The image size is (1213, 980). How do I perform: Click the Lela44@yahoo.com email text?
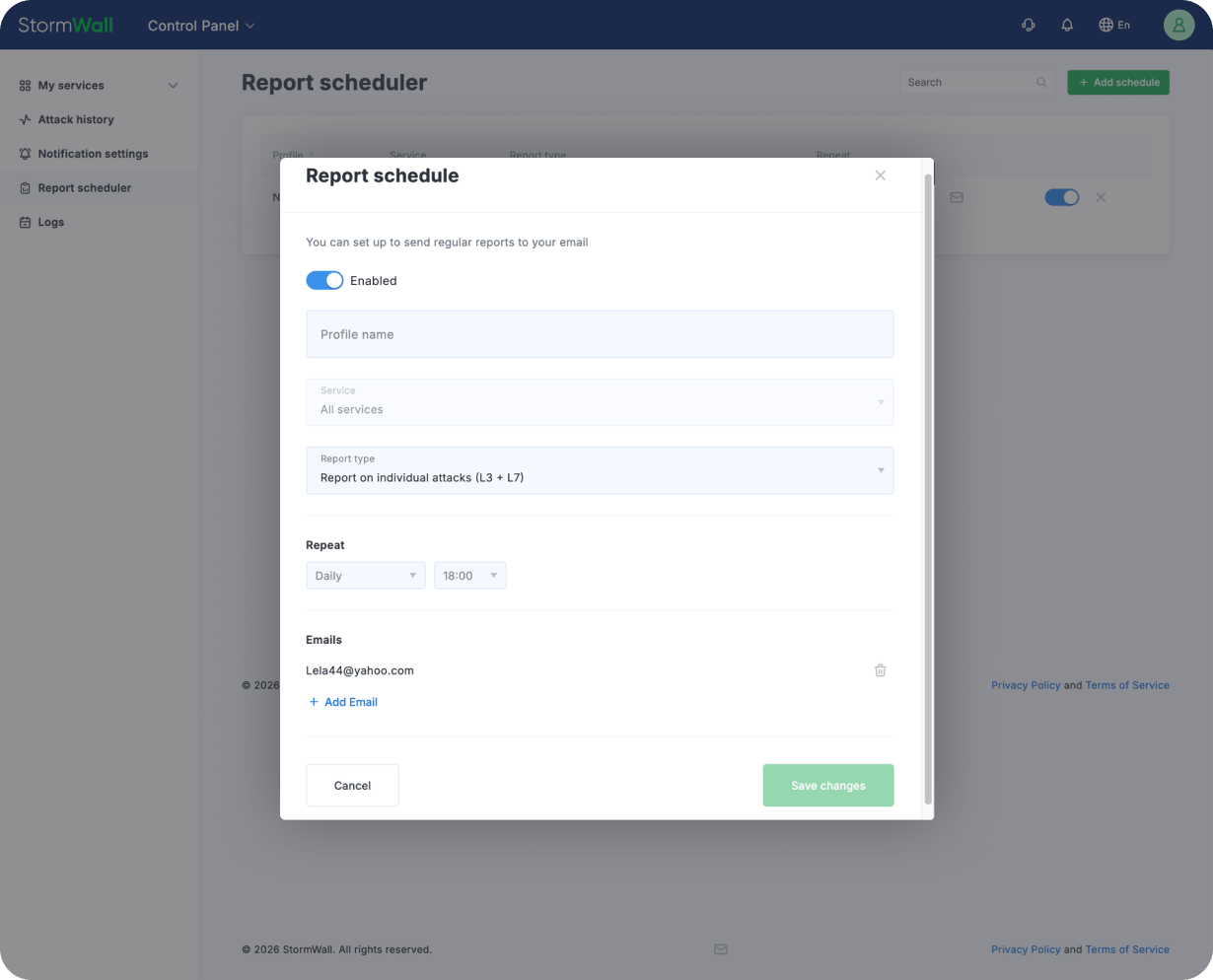click(x=360, y=670)
